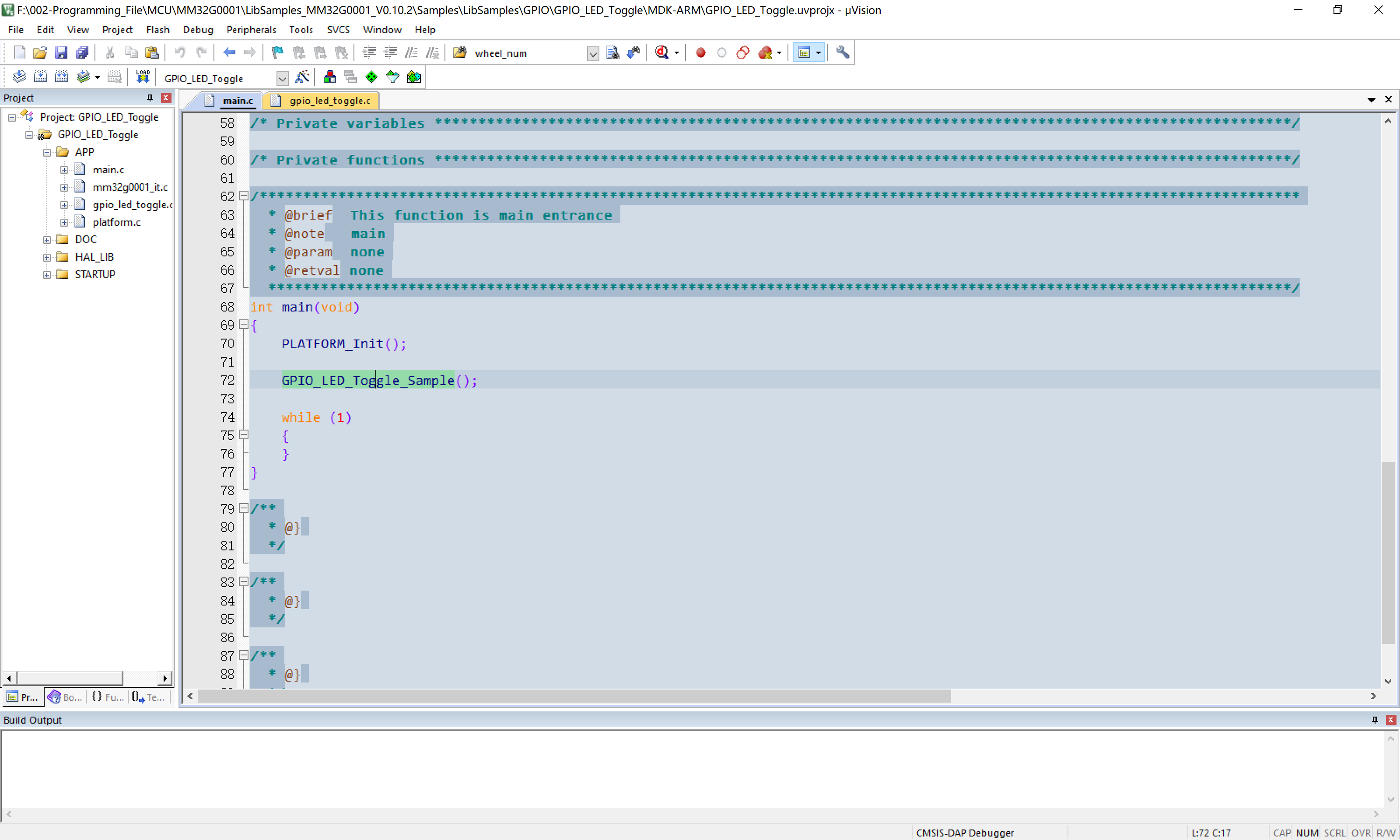Screen dimensions: 1400x840
Task: Collapse the while block fold marker at line 75
Action: (x=244, y=435)
